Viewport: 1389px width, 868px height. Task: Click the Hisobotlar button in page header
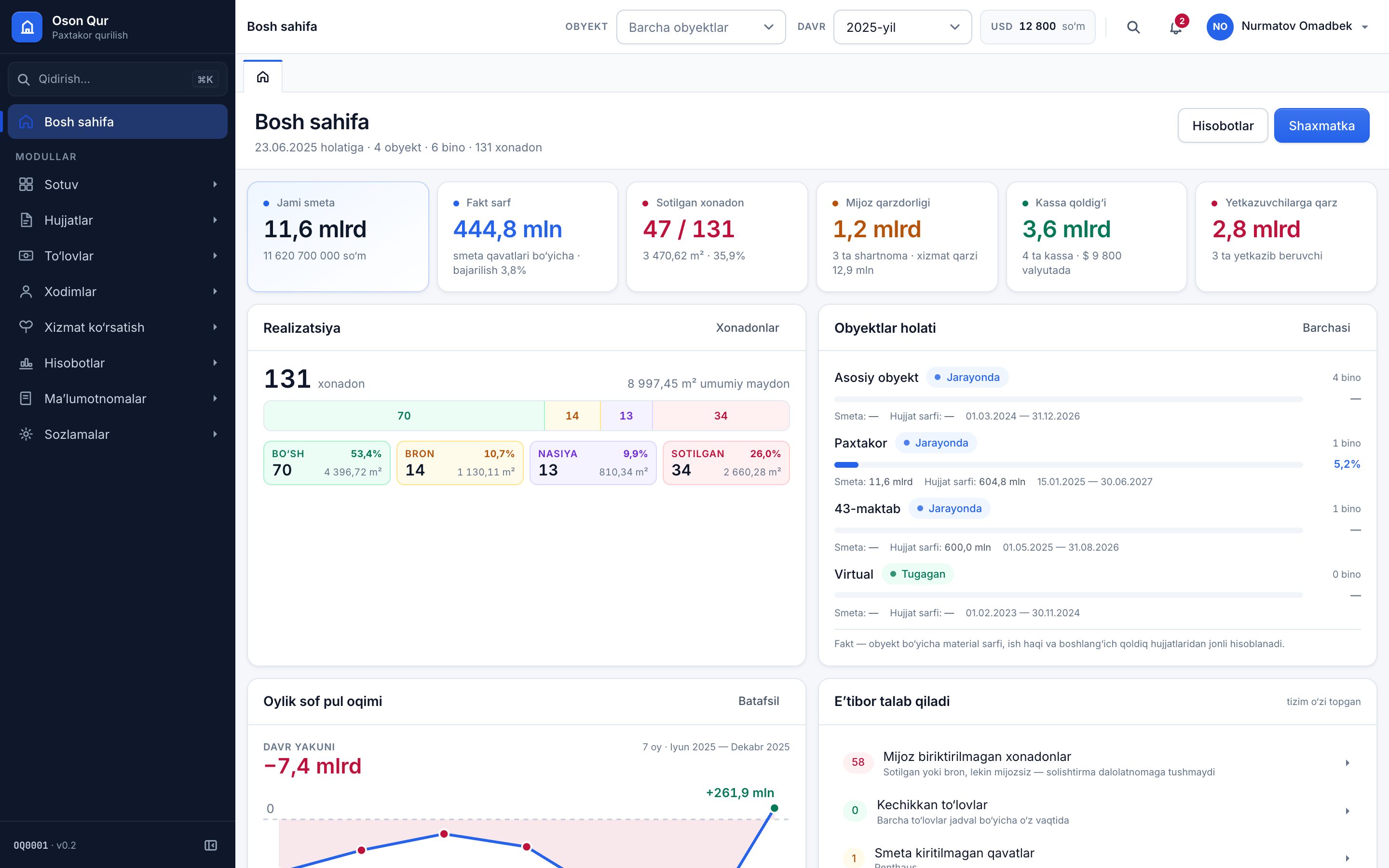click(x=1223, y=125)
